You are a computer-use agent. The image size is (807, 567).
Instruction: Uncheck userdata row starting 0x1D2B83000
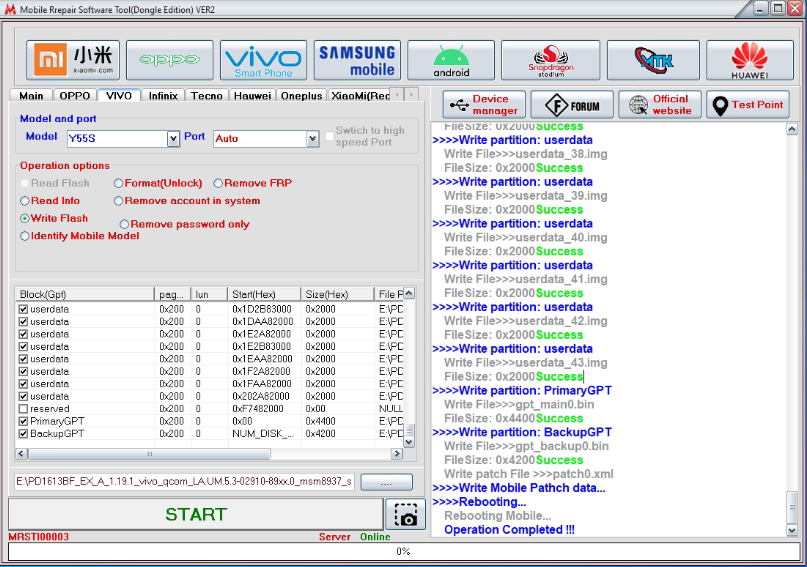click(x=23, y=309)
